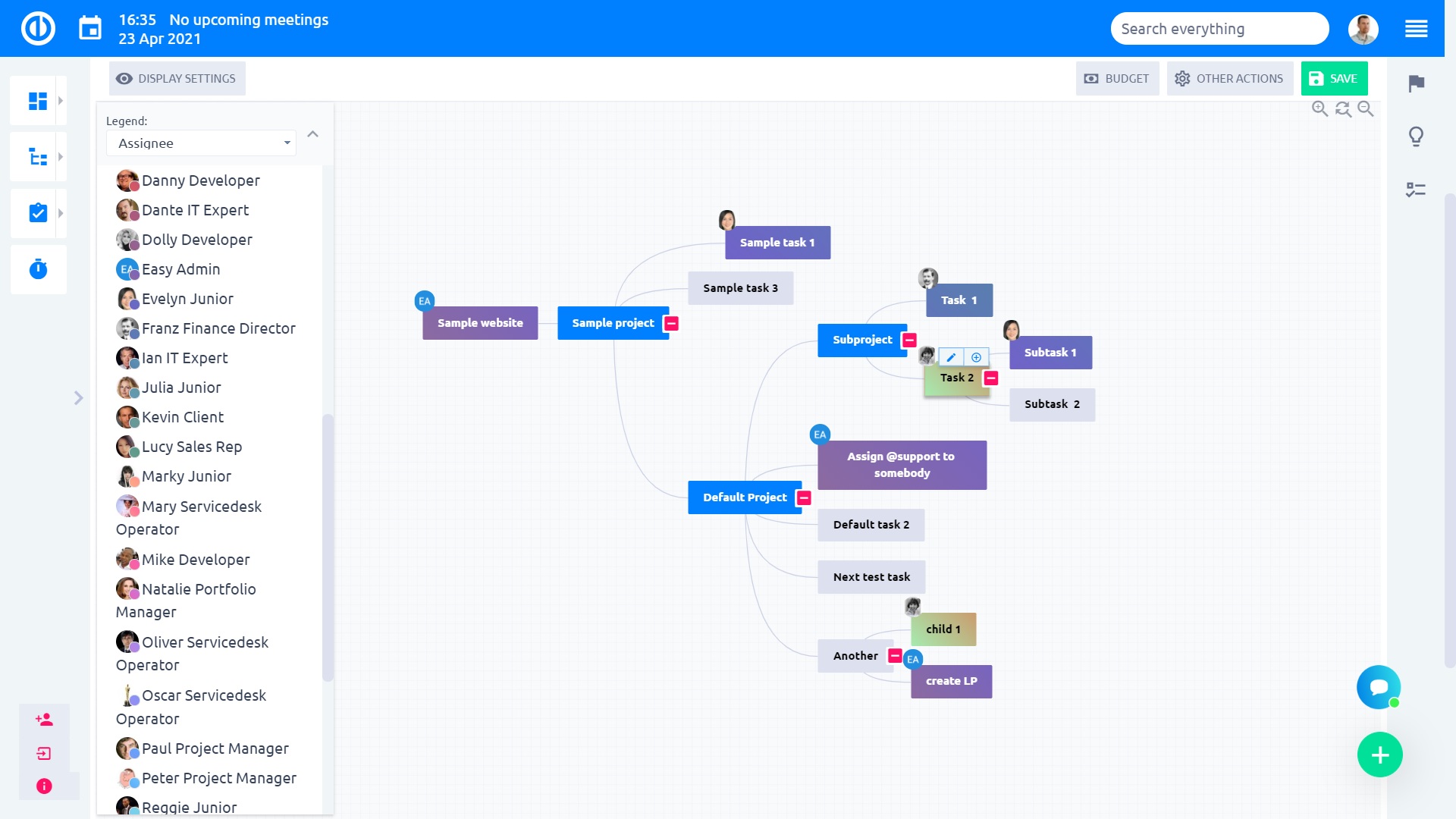Toggle red minus button on Sample project
Screen dimensions: 1456x819
672,324
